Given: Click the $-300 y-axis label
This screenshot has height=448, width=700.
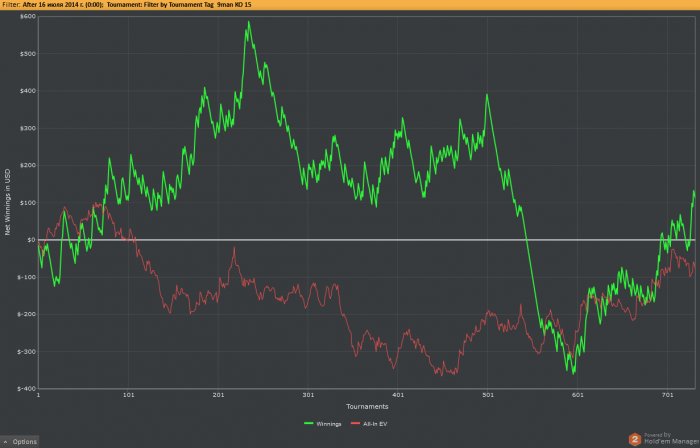Looking at the screenshot, I should click(27, 352).
